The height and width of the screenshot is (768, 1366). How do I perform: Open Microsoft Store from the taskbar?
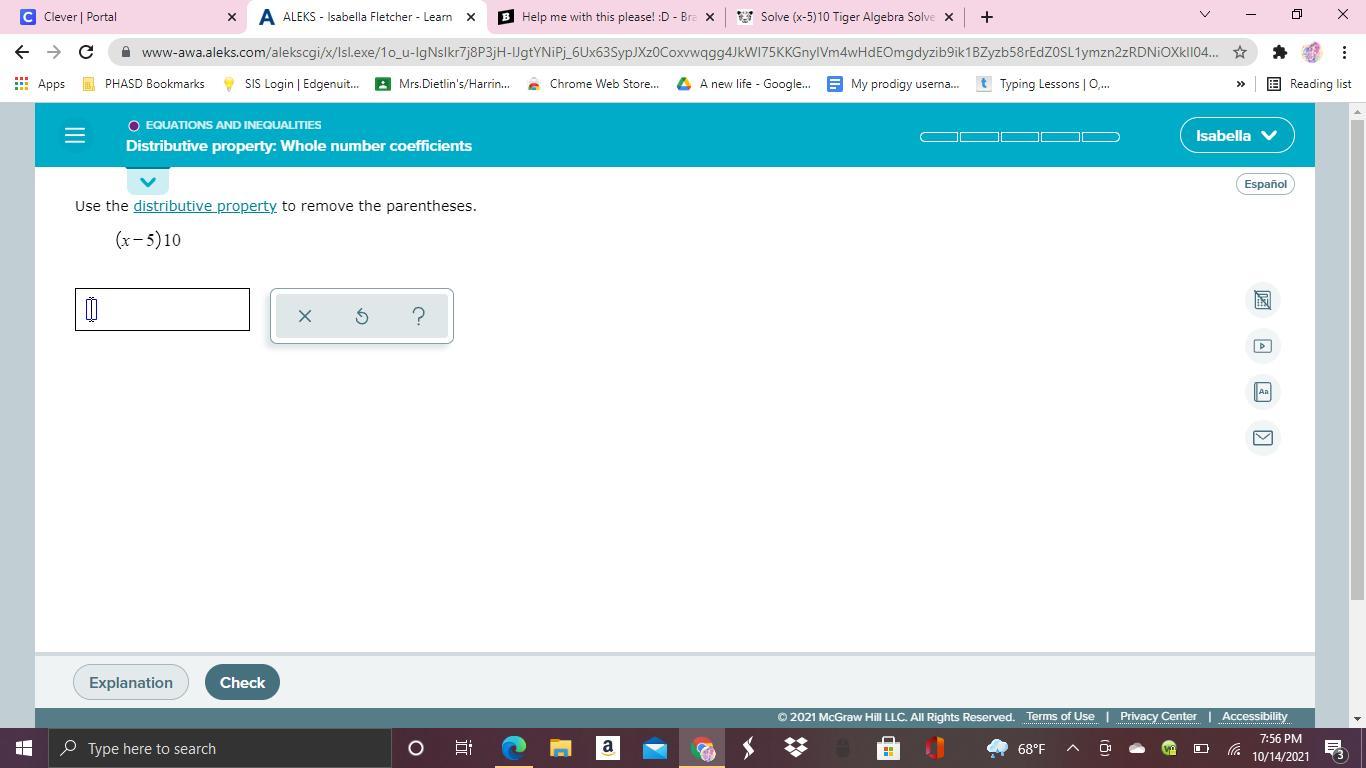887,748
